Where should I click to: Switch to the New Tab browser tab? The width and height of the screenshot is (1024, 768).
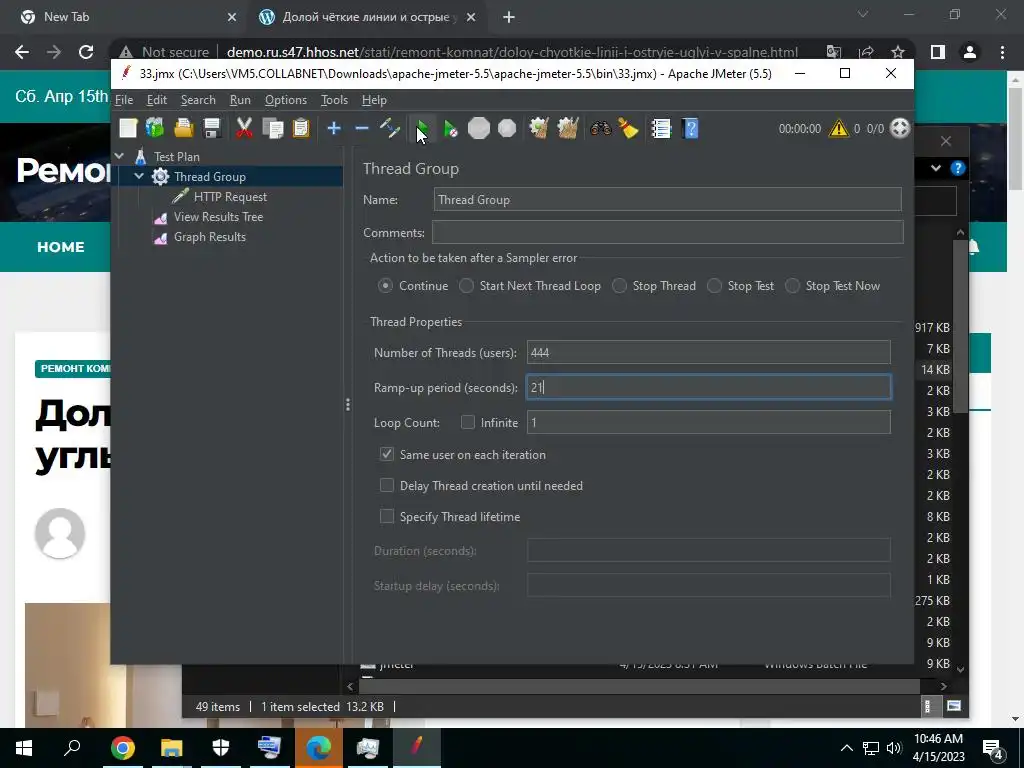coord(128,17)
